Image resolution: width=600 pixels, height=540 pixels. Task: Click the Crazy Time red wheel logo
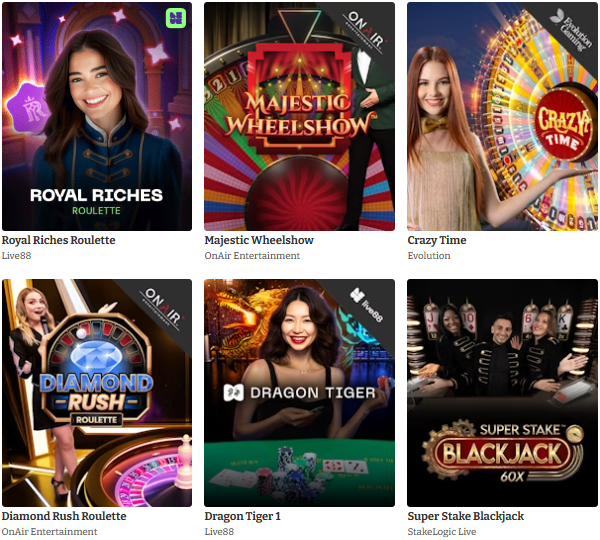coord(562,127)
